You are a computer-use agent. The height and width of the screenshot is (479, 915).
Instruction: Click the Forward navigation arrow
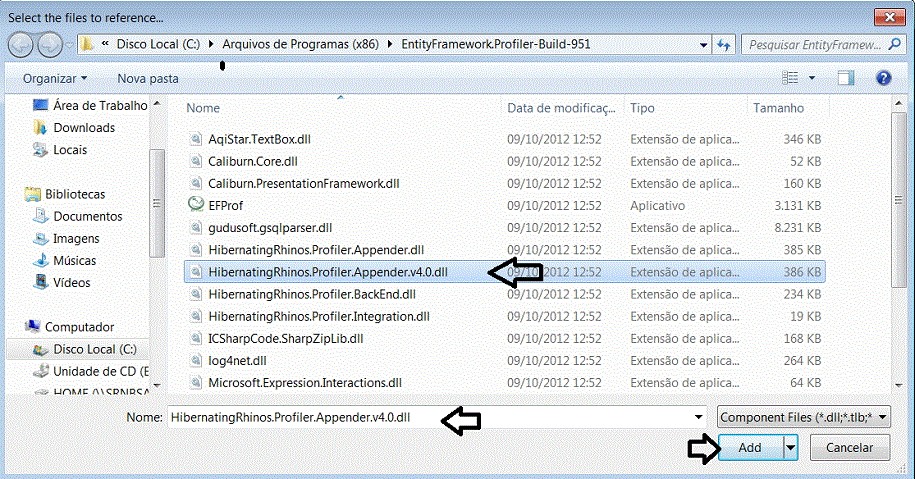[50, 45]
